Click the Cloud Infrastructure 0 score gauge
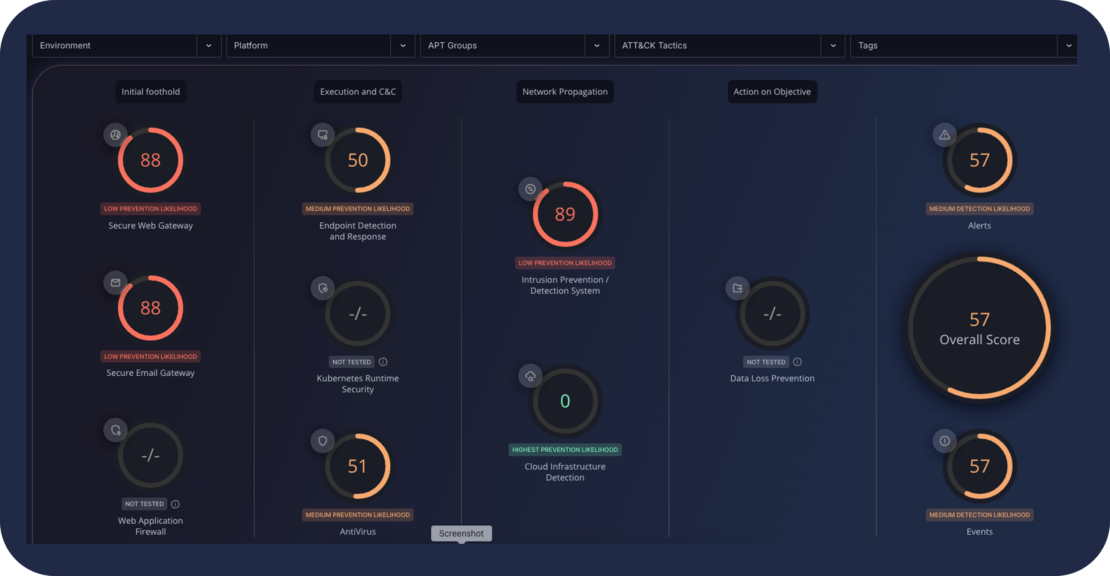The image size is (1110, 576). [x=565, y=401]
